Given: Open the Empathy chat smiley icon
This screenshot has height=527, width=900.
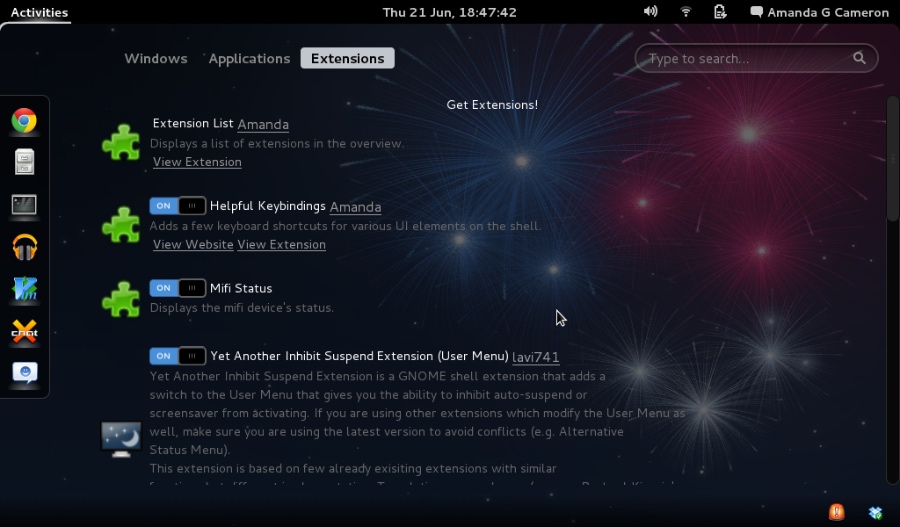Looking at the screenshot, I should tap(24, 373).
